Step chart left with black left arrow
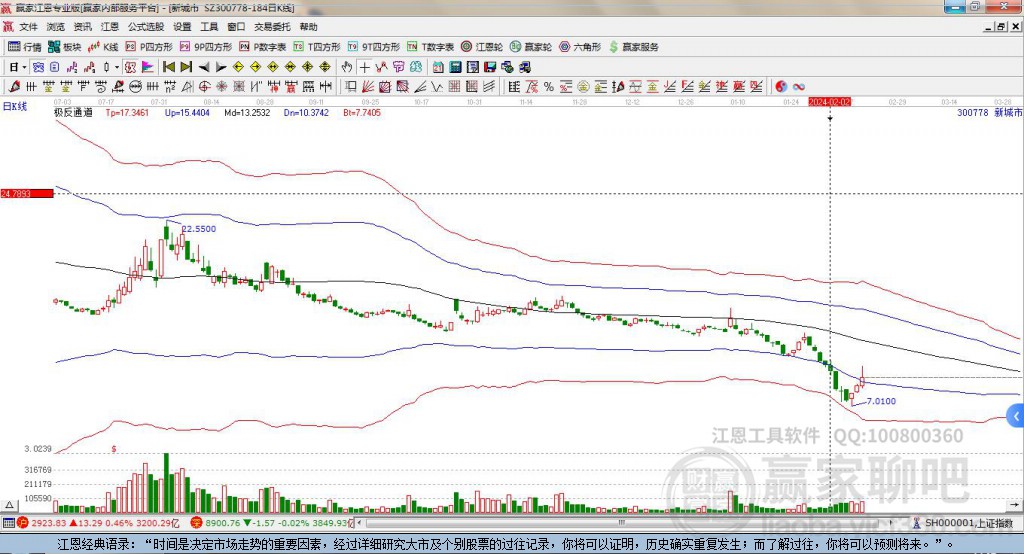This screenshot has width=1024, height=554. (204, 67)
